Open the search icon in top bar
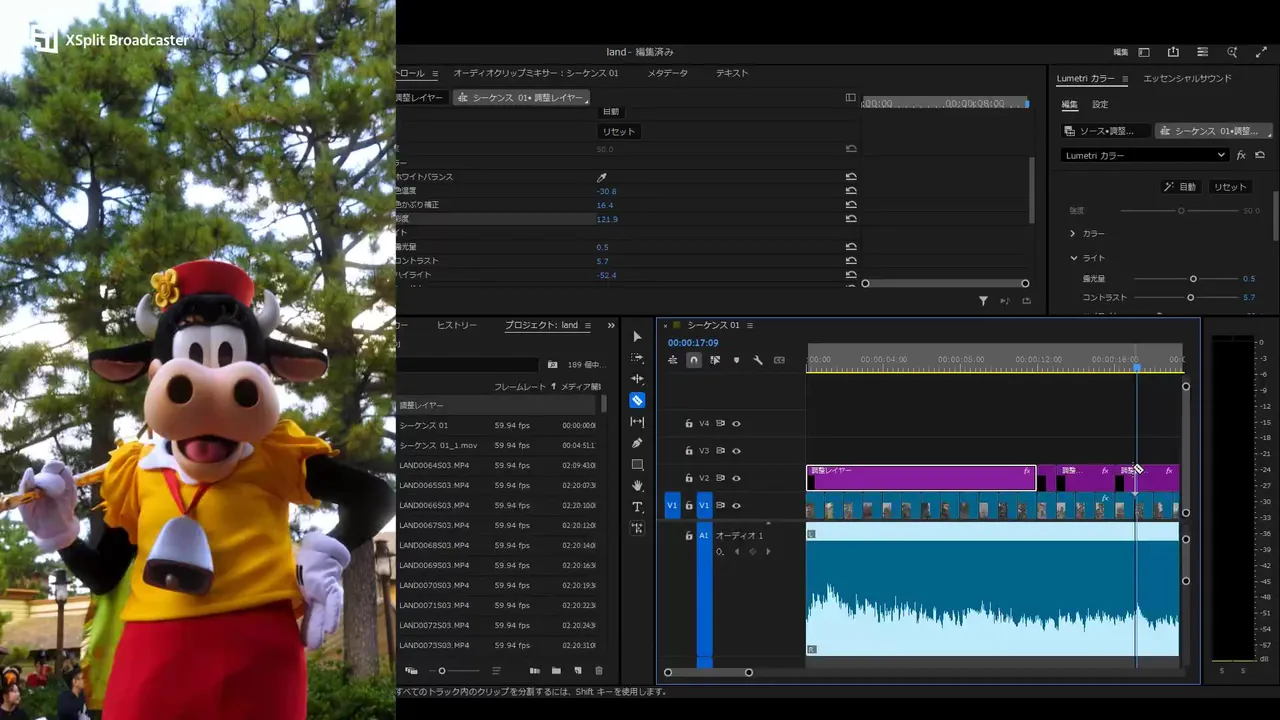1280x720 pixels. pos(1232,52)
